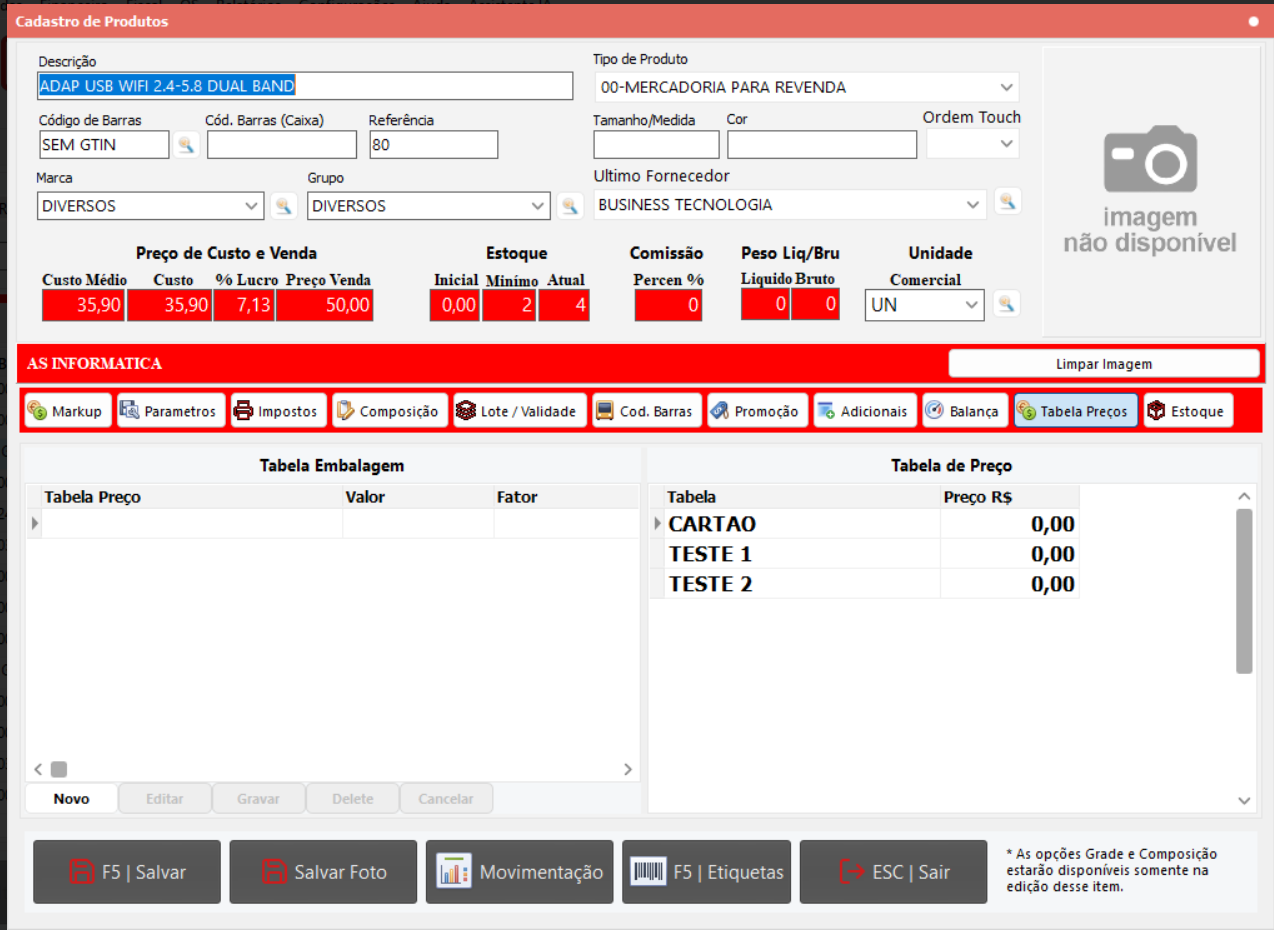Viewport: 1274px width, 930px height.
Task: Click the Código de Barras field
Action: coord(104,145)
